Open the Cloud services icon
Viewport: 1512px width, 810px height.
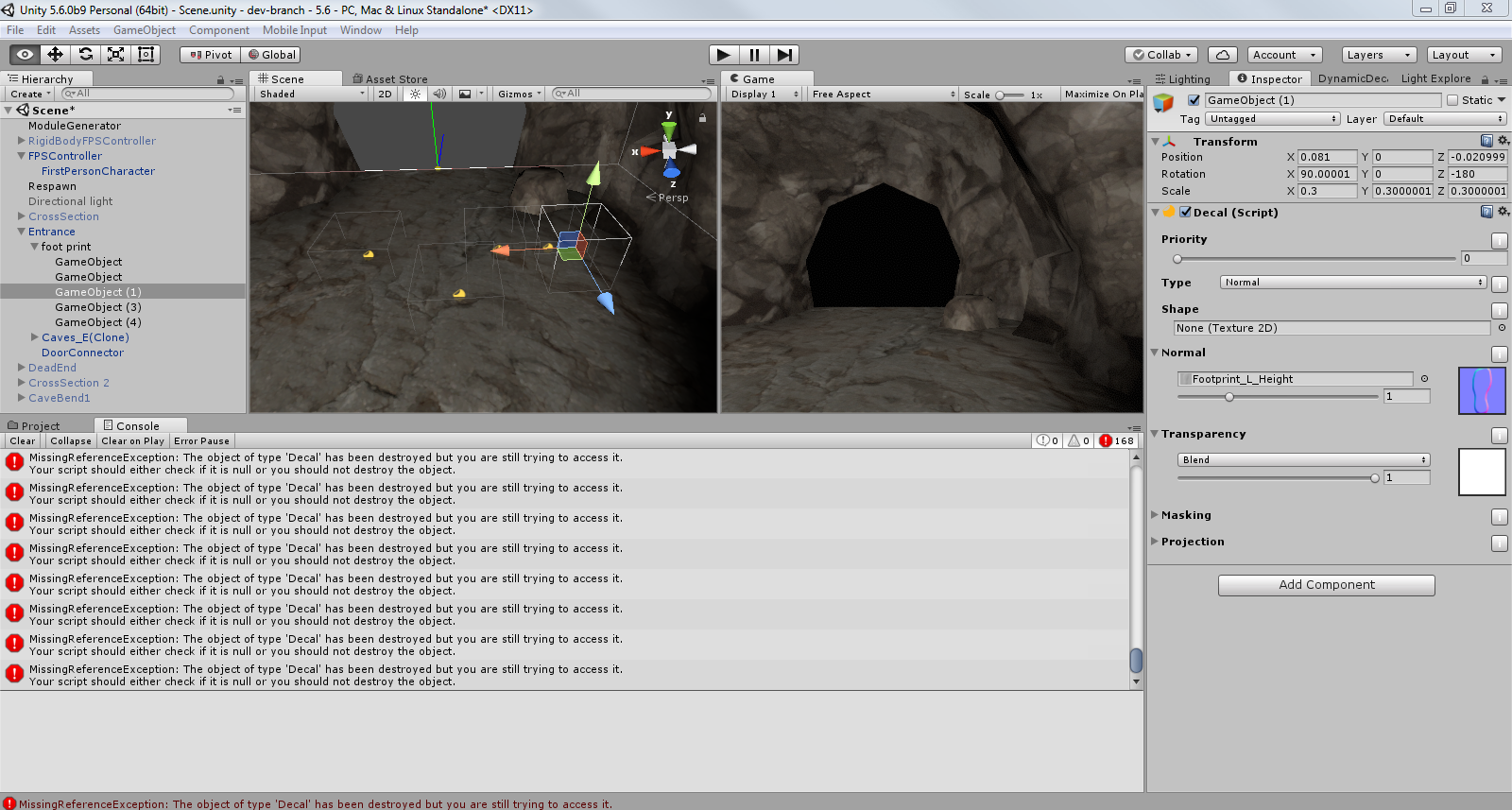[1222, 55]
